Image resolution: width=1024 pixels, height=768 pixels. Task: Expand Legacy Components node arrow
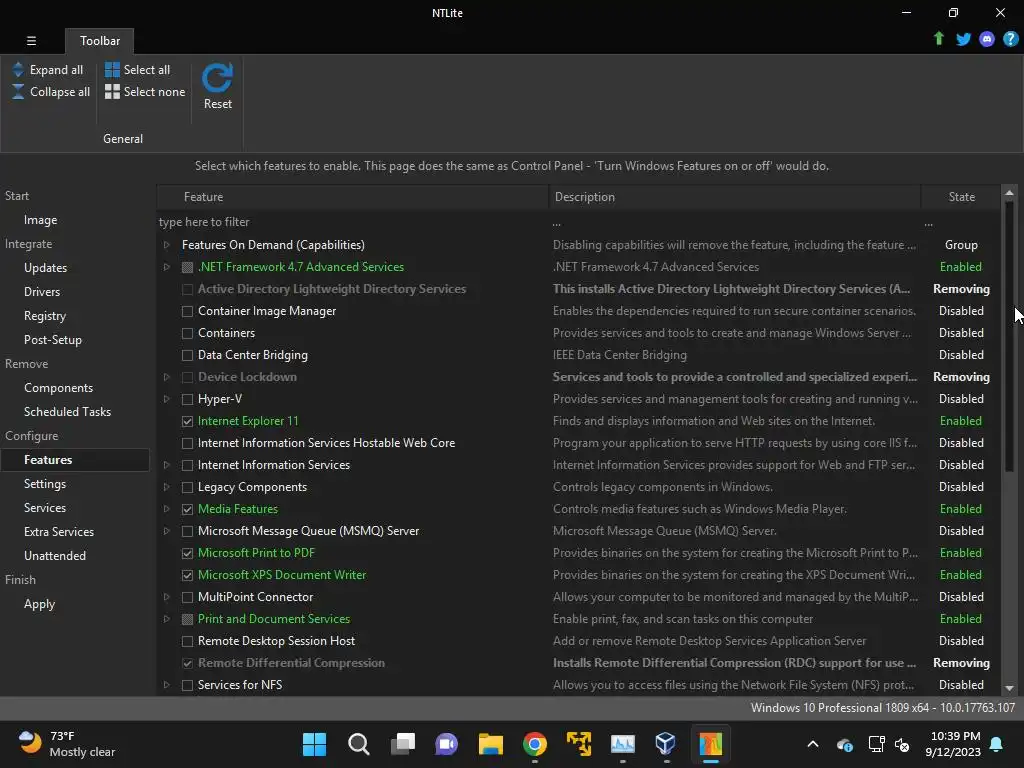167,487
